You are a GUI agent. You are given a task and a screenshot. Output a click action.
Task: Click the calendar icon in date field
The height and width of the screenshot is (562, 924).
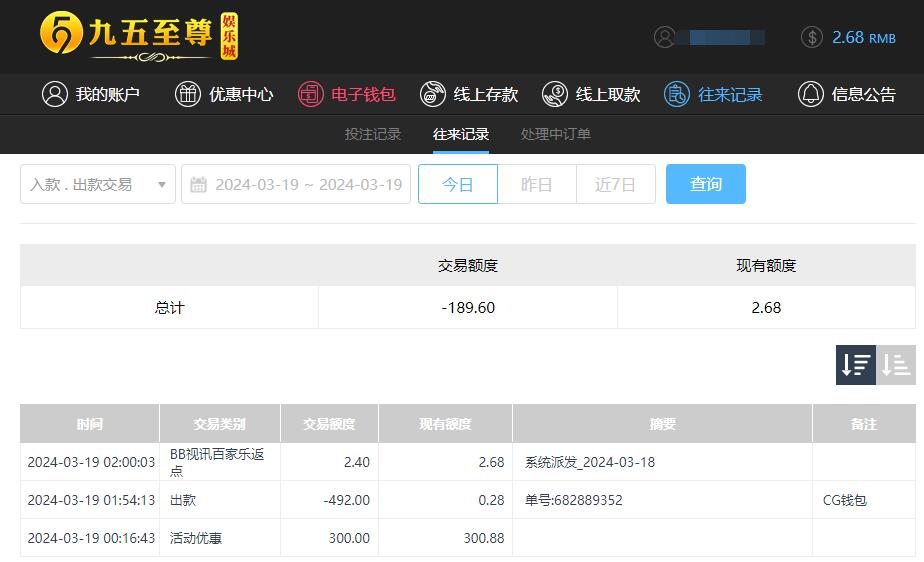[x=199, y=184]
